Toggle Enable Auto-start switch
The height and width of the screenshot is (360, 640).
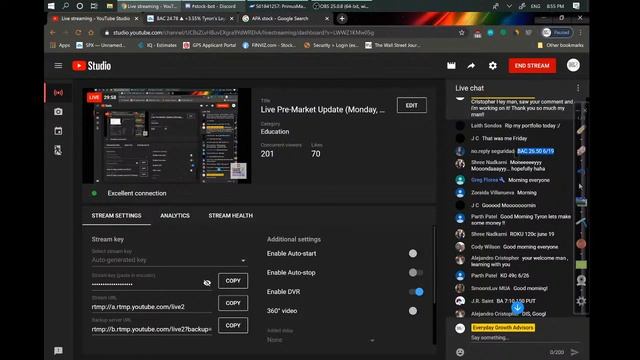click(415, 253)
